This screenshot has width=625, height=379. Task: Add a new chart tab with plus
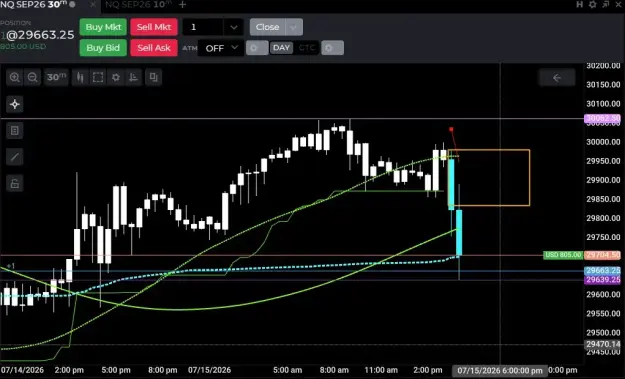pyautogui.click(x=182, y=5)
